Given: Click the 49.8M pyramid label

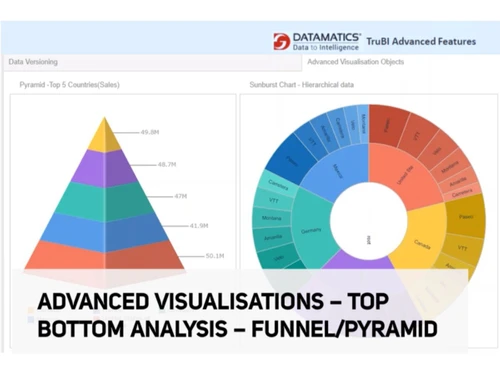Looking at the screenshot, I should 150,132.
